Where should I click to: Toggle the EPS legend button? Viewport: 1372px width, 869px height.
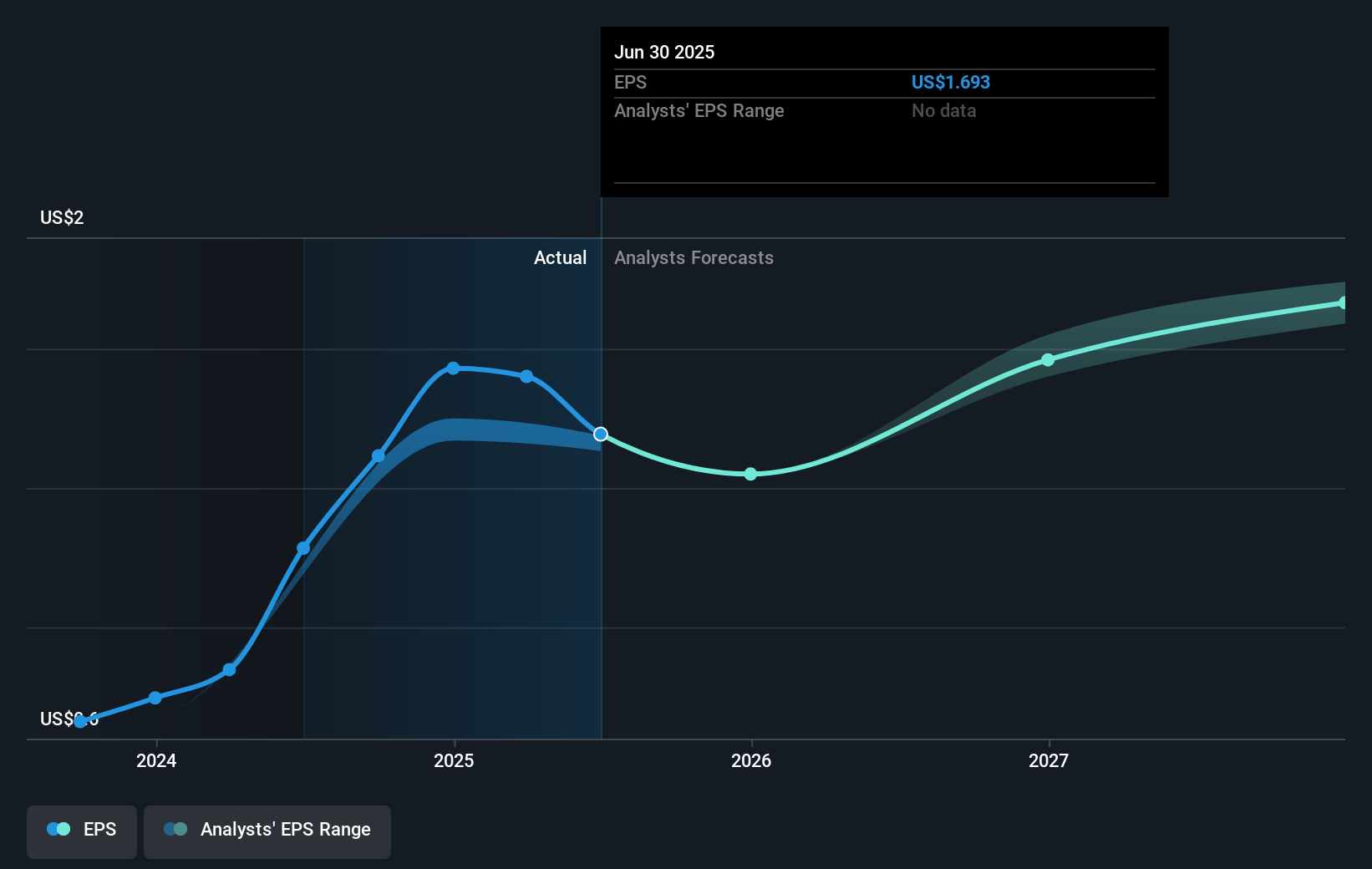point(82,831)
